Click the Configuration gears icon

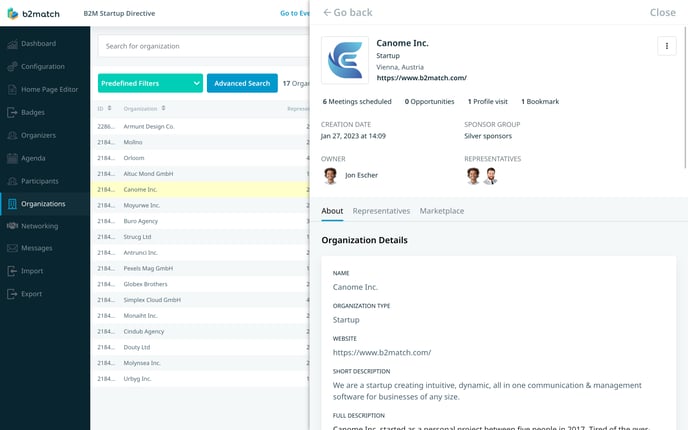(12, 67)
